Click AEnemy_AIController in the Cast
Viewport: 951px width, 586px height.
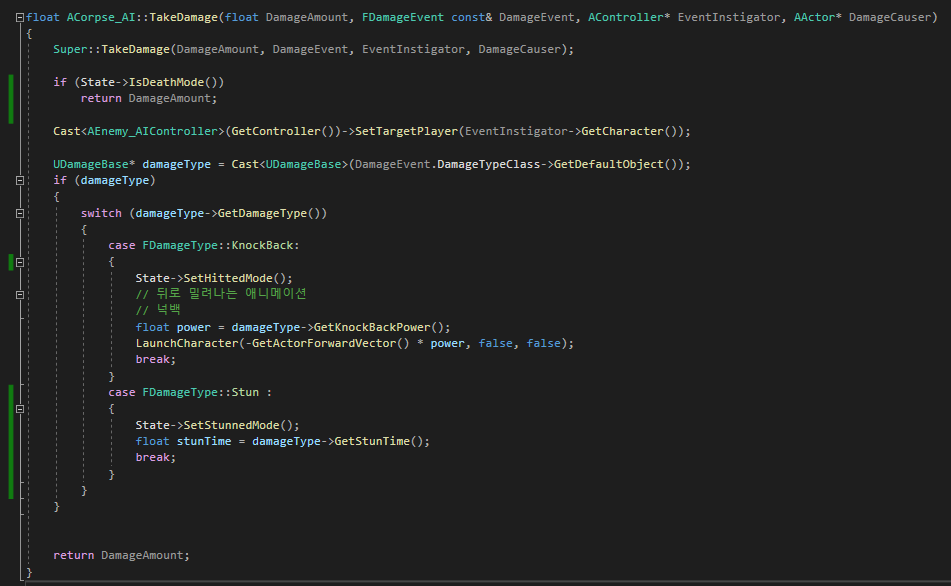point(152,131)
